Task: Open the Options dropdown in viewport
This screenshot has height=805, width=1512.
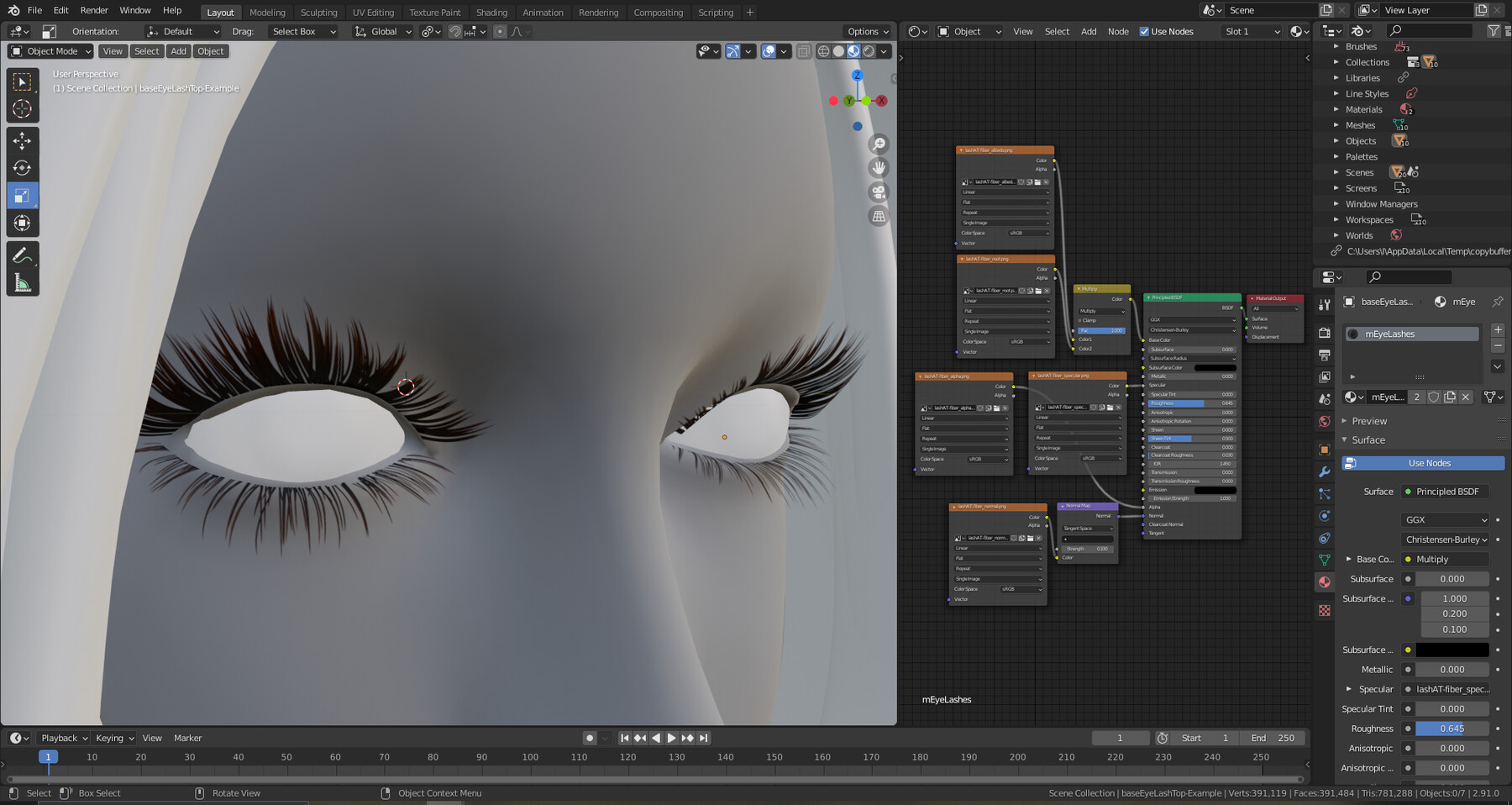Action: pos(868,32)
